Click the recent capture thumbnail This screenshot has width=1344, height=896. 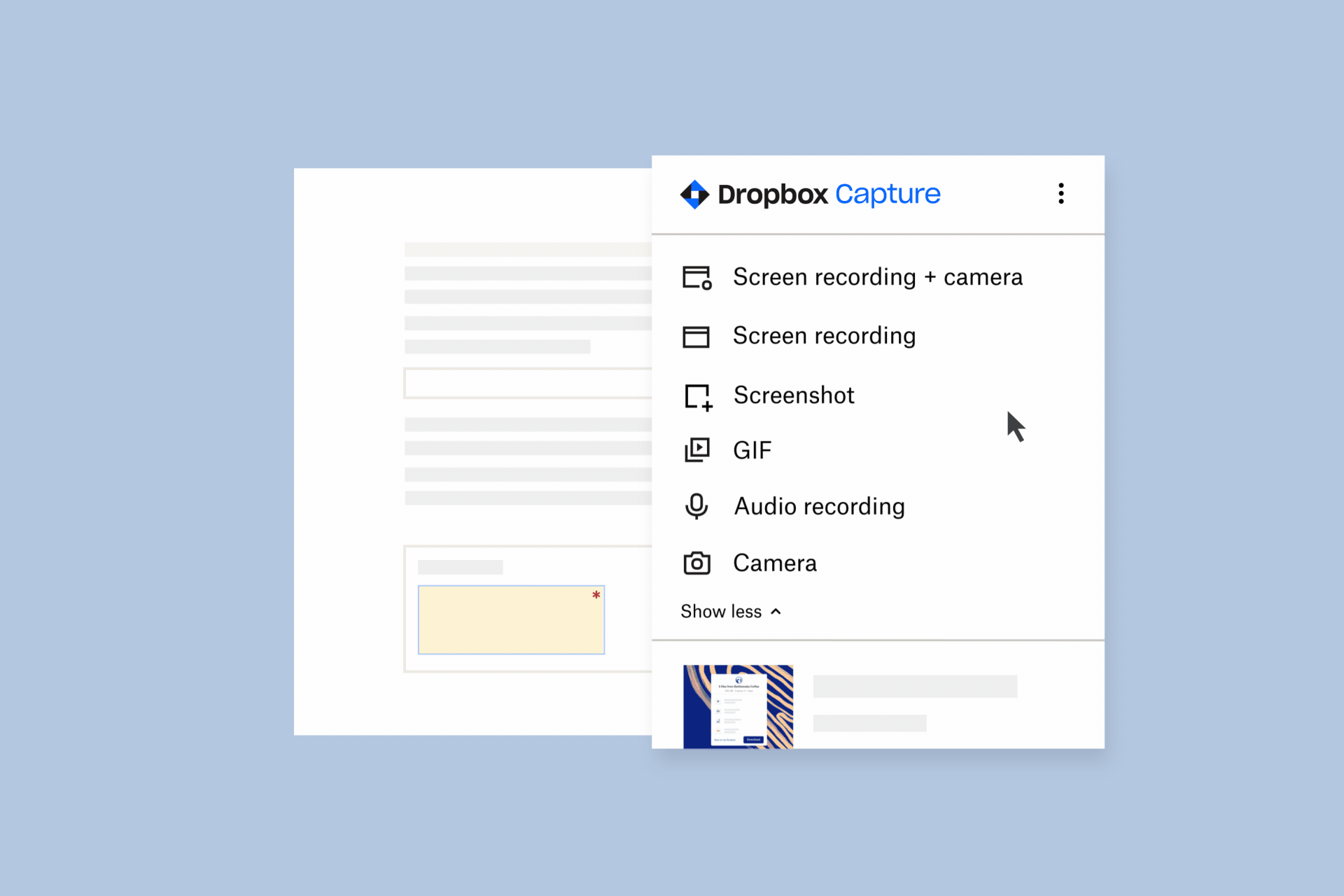click(x=739, y=699)
